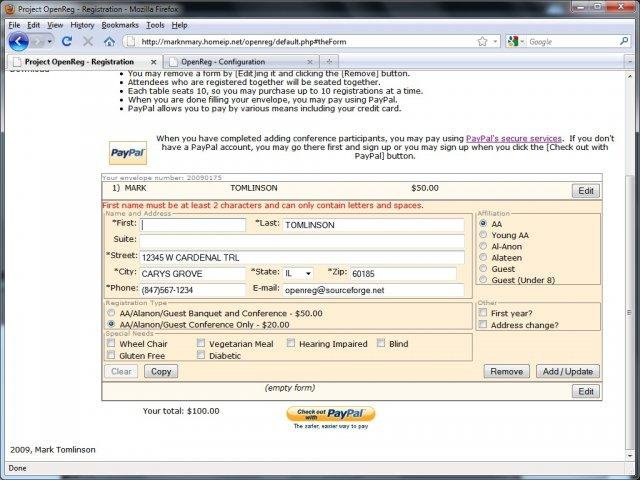The image size is (640, 480).
Task: Check the Gluten Free box
Action: 111,355
